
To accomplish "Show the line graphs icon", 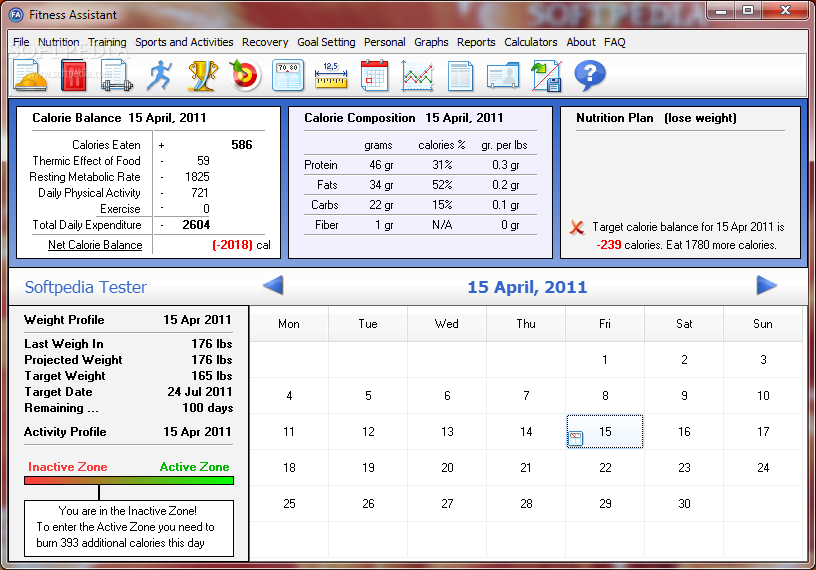I will click(417, 76).
